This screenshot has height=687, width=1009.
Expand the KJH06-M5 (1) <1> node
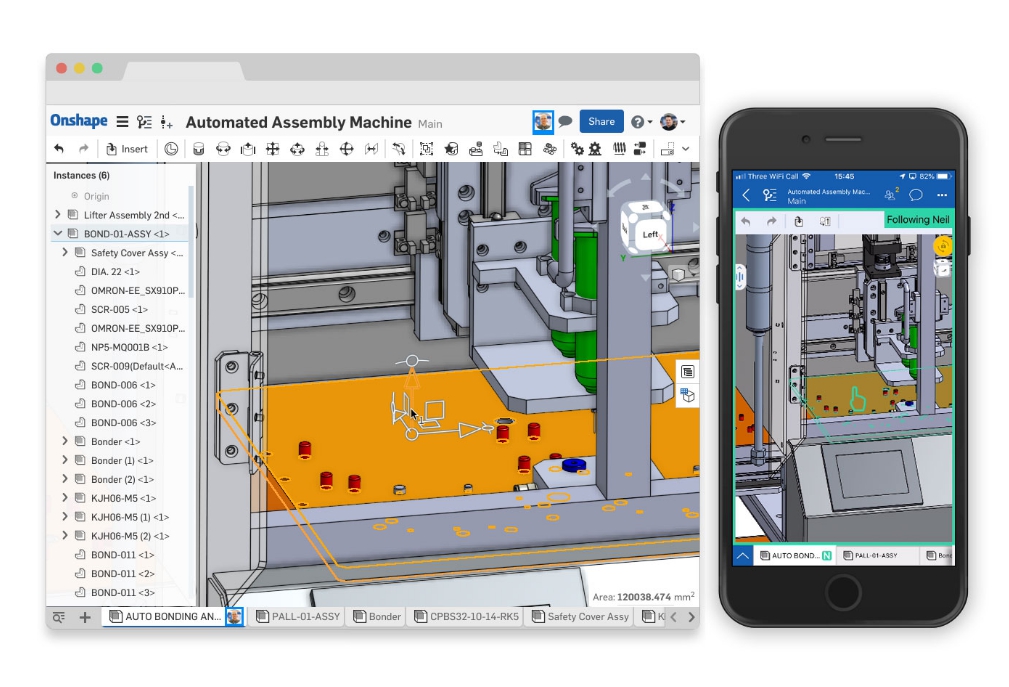click(x=65, y=517)
